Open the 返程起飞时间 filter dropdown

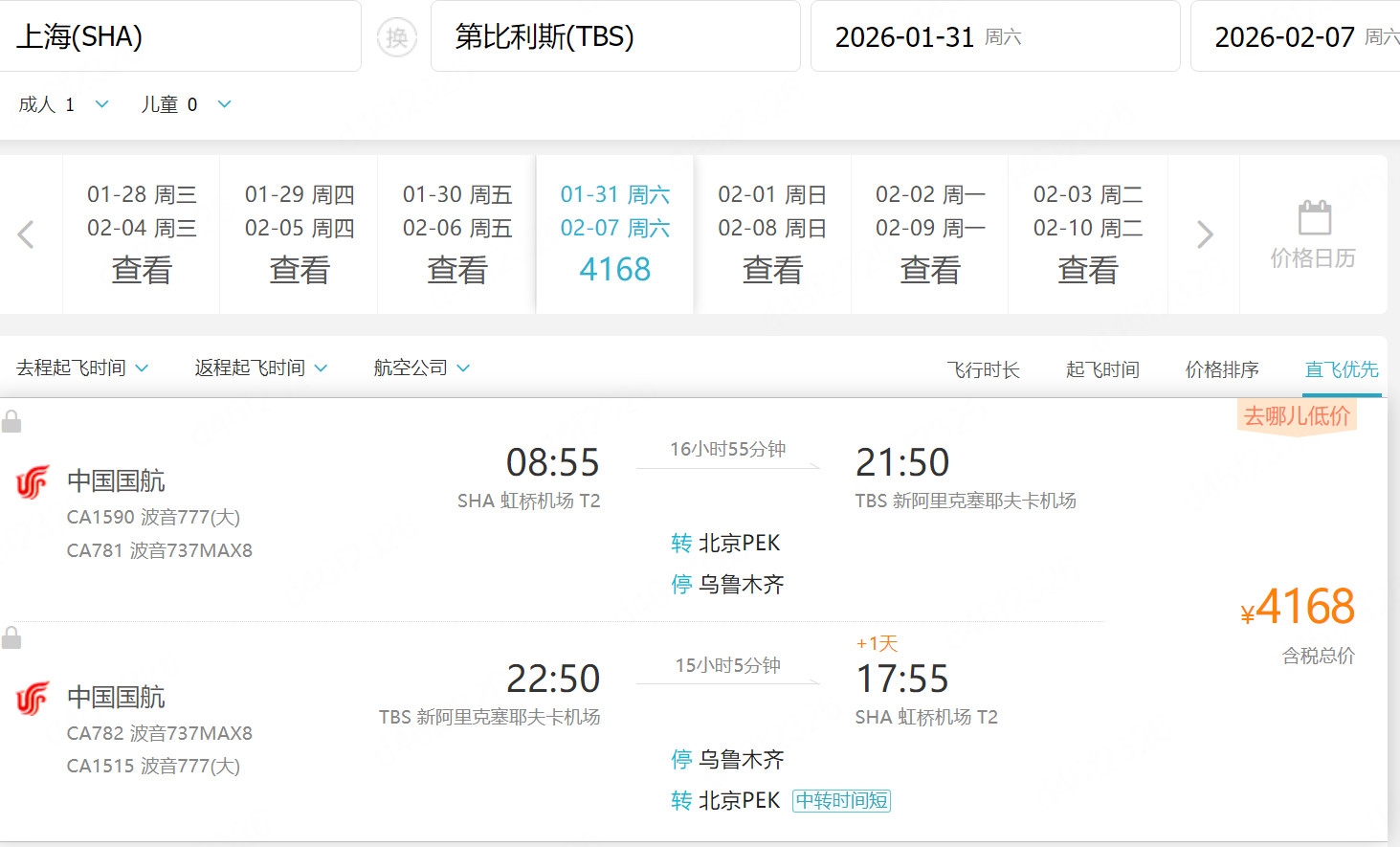[261, 368]
